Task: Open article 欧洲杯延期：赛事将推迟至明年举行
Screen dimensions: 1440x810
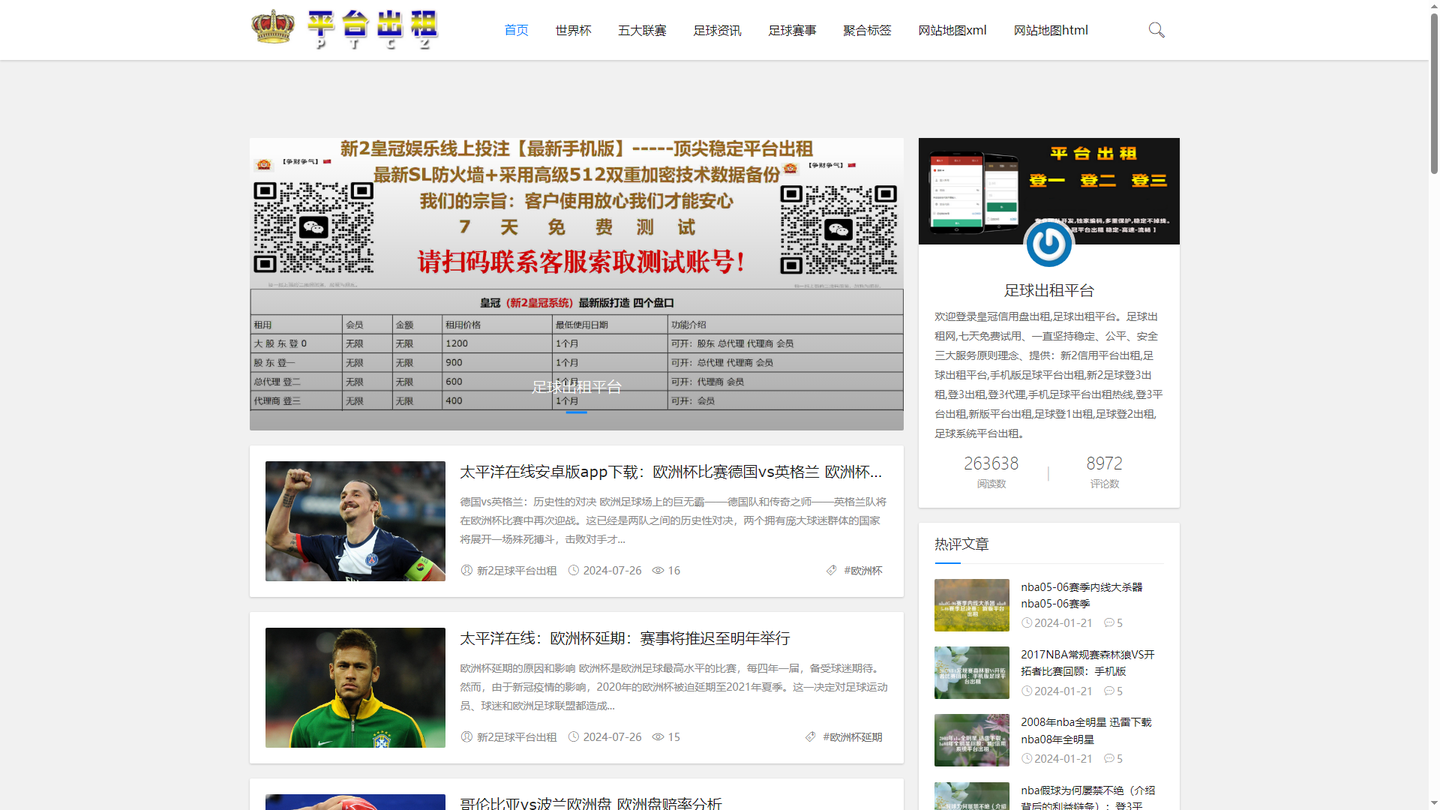Action: coord(625,638)
